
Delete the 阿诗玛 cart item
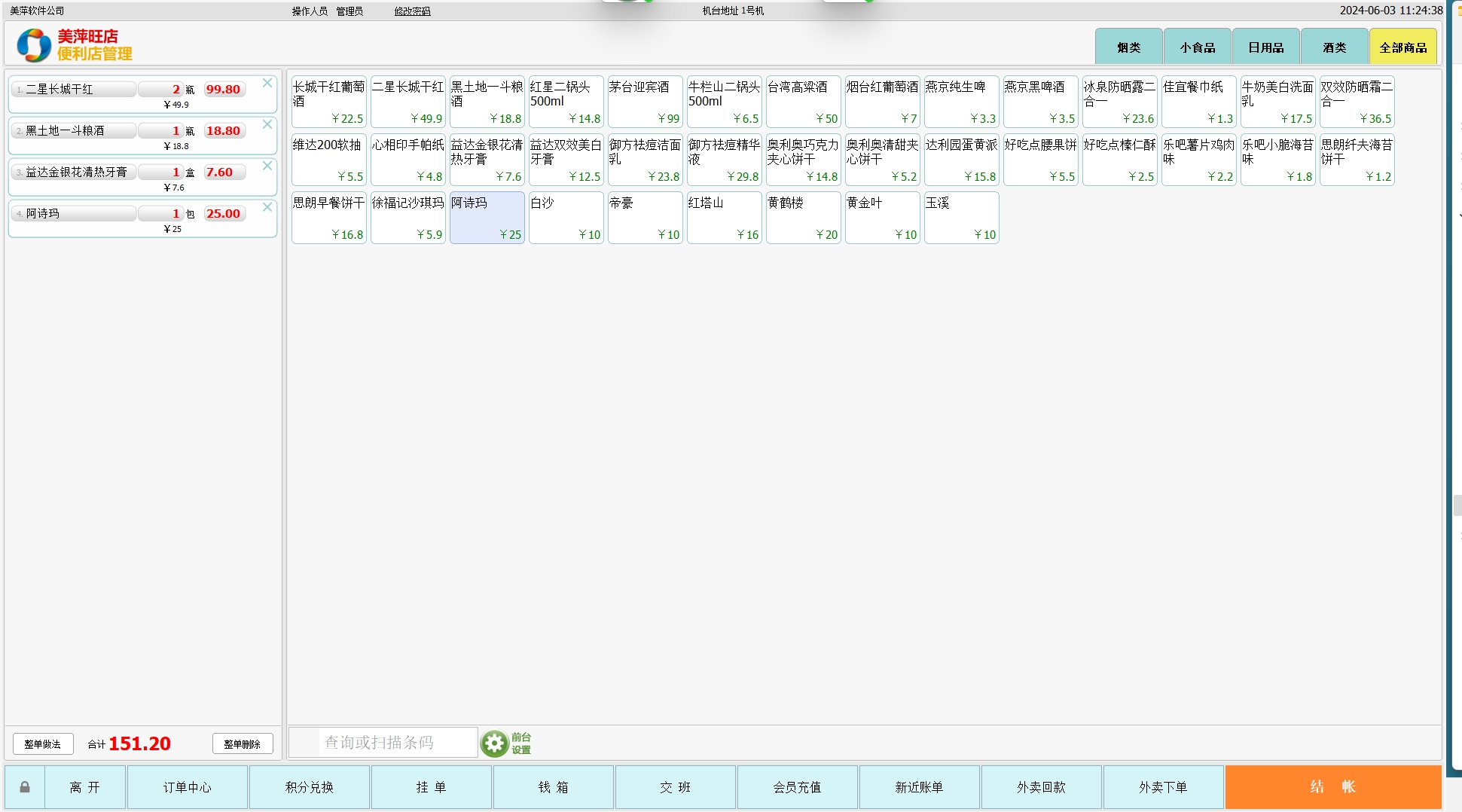tap(267, 207)
